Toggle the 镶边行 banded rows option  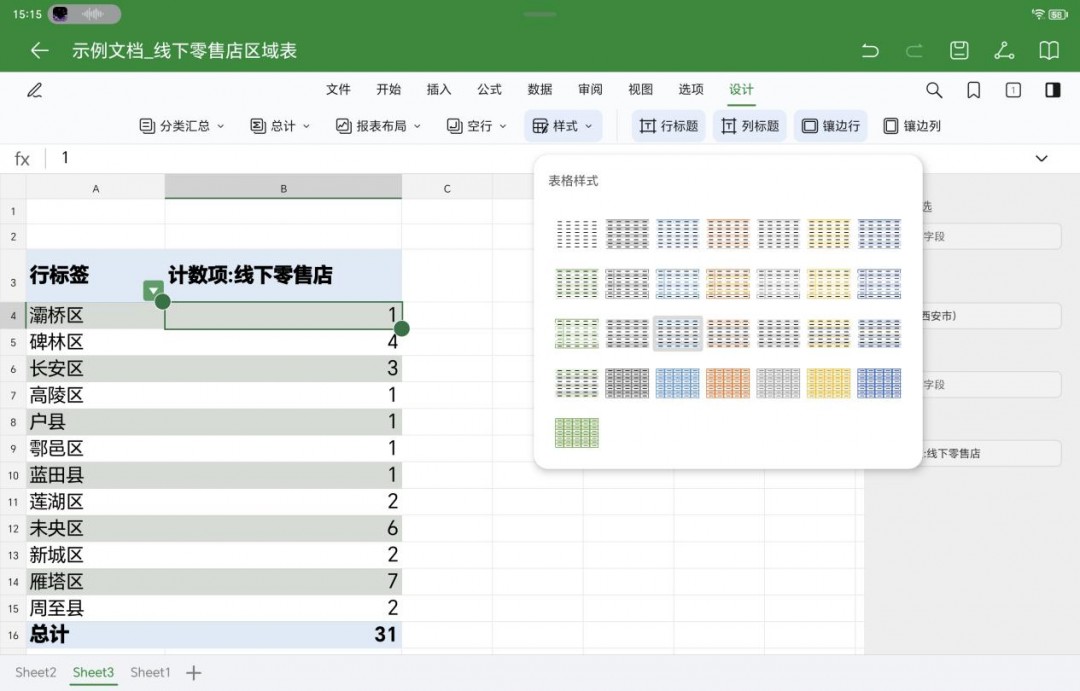[830, 126]
